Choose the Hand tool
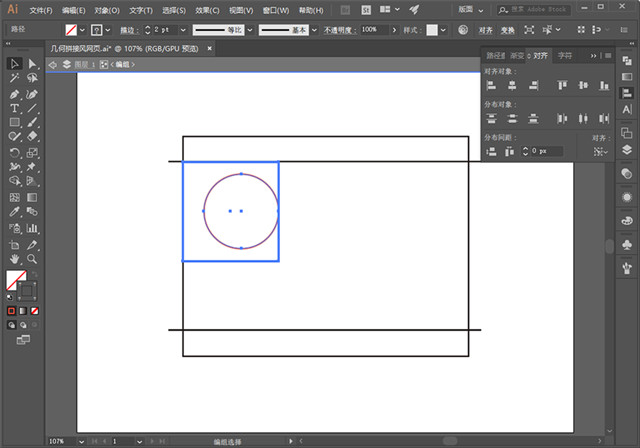640x448 pixels. coord(15,258)
